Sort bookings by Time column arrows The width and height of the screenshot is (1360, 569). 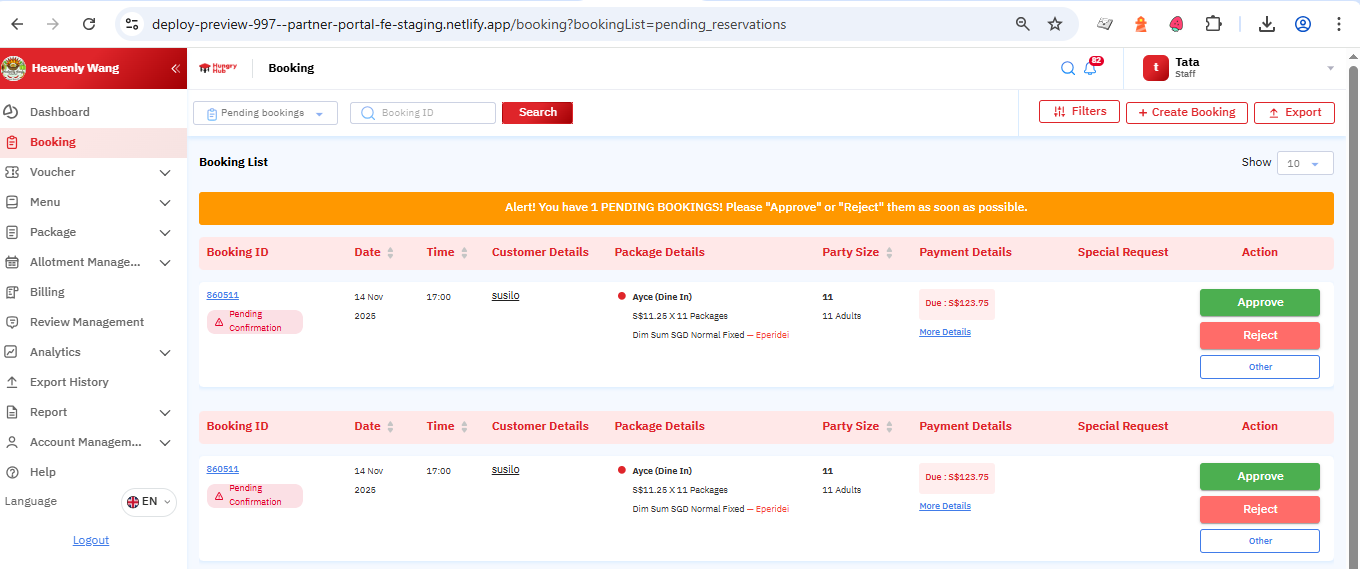coord(463,253)
